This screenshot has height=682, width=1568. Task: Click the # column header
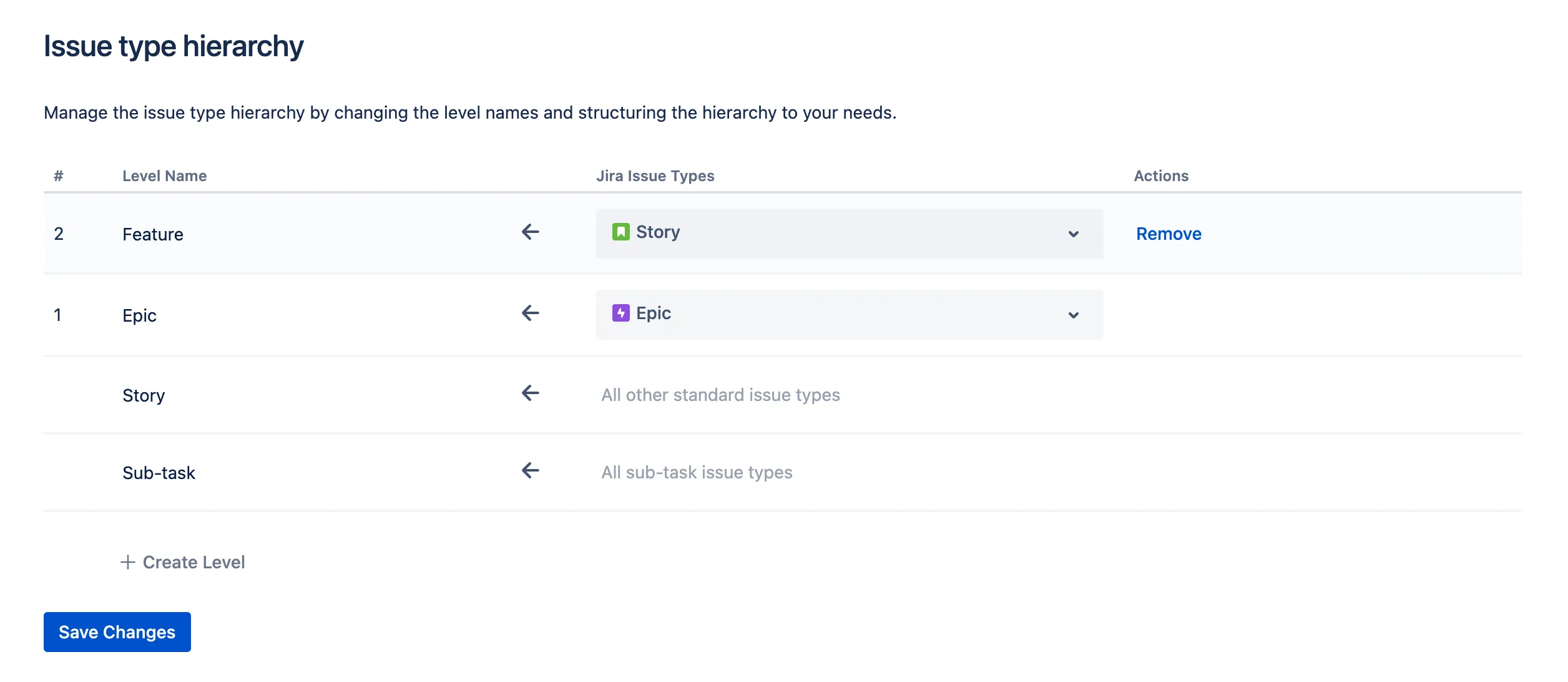coord(59,176)
